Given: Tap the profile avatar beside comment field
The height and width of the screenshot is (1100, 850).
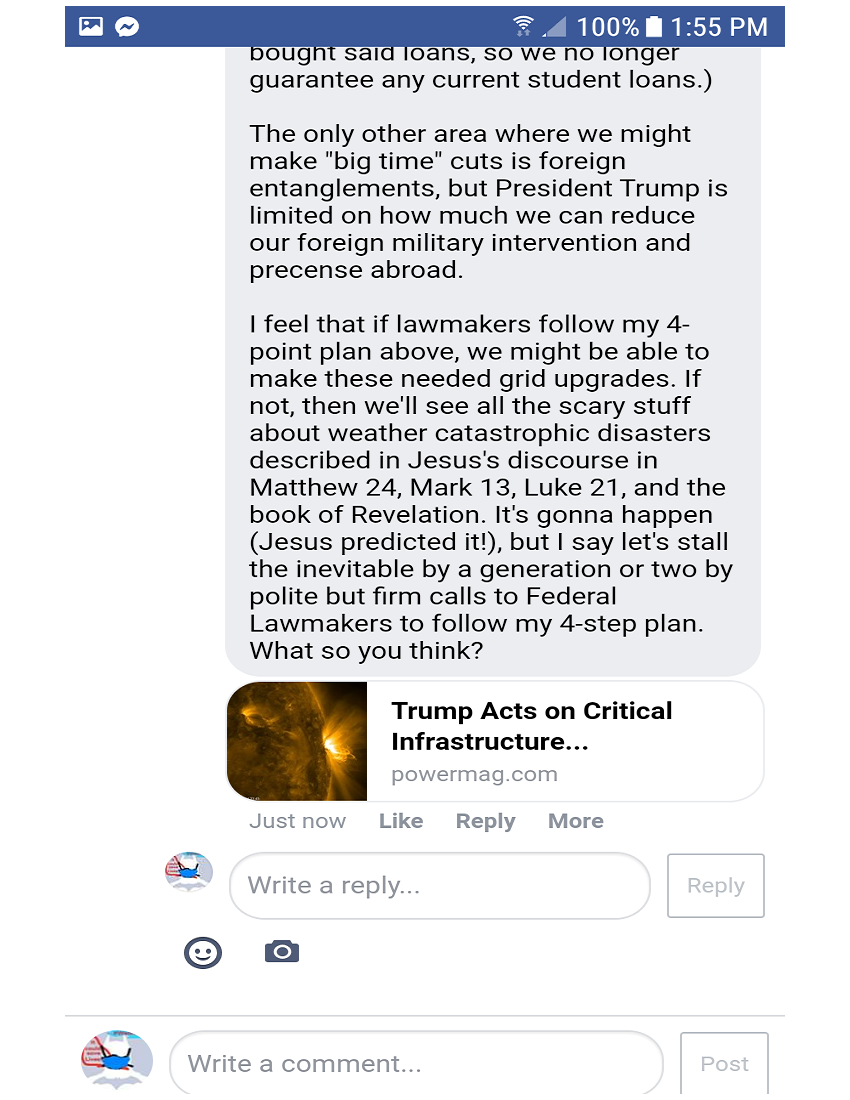Looking at the screenshot, I should tap(117, 1059).
